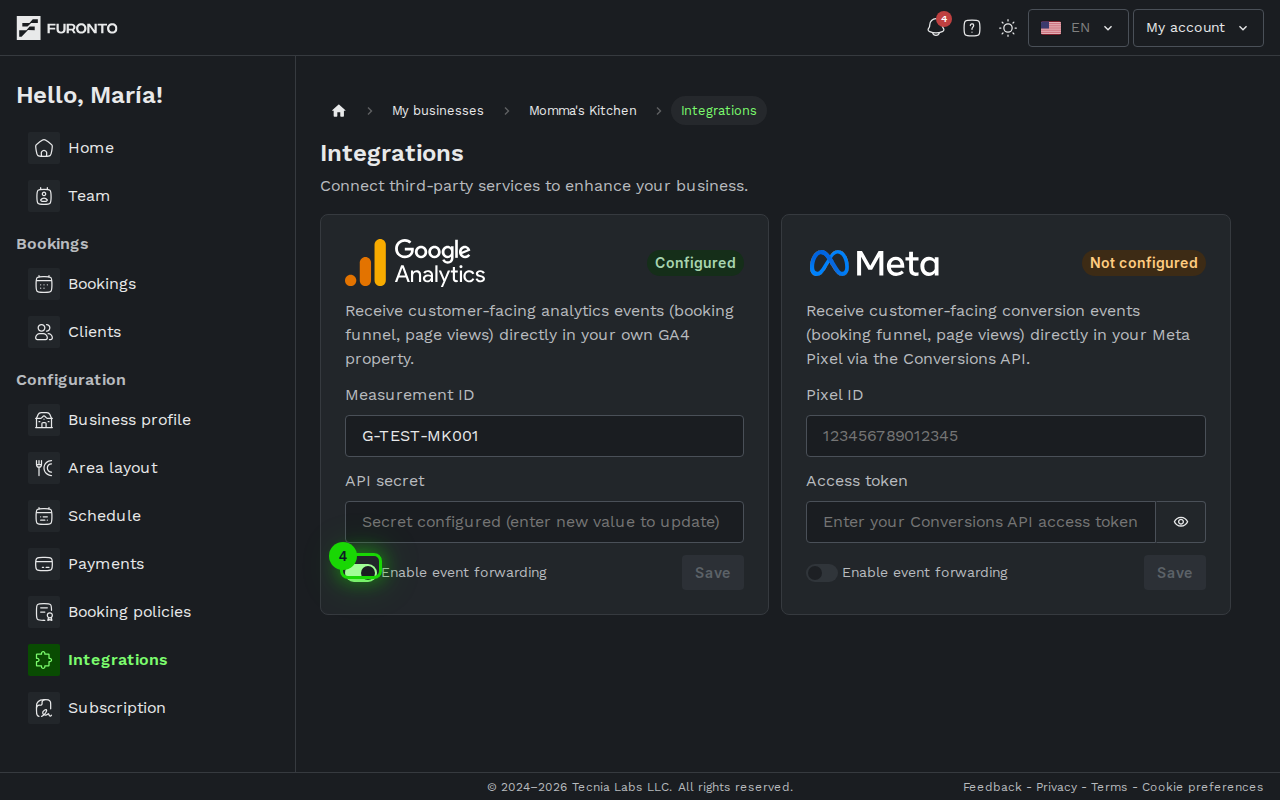
Task: Click the Configured status badge
Action: [x=695, y=263]
